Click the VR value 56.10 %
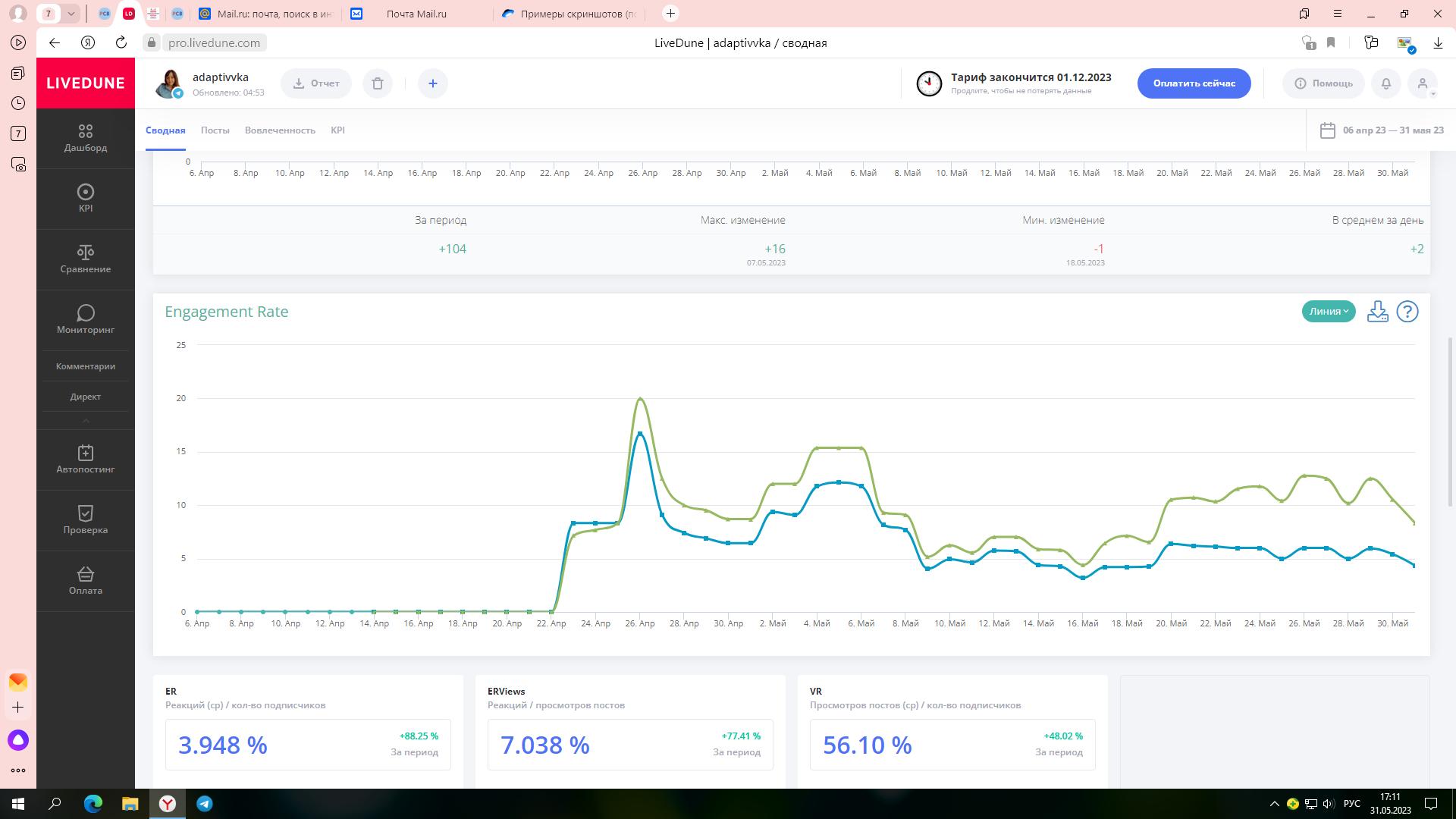The height and width of the screenshot is (819, 1456). 868,745
